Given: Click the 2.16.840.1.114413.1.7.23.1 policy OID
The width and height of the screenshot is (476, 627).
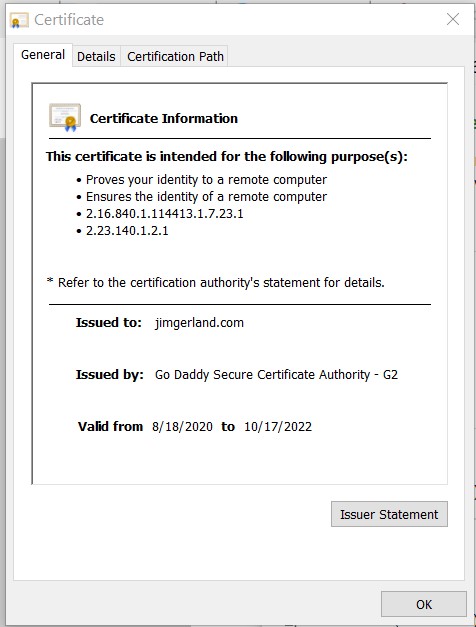Looking at the screenshot, I should pos(164,214).
